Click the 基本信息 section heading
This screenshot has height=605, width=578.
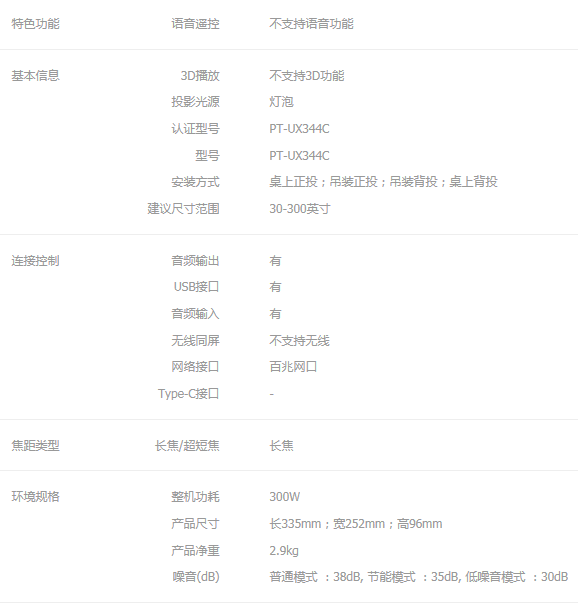[35, 76]
